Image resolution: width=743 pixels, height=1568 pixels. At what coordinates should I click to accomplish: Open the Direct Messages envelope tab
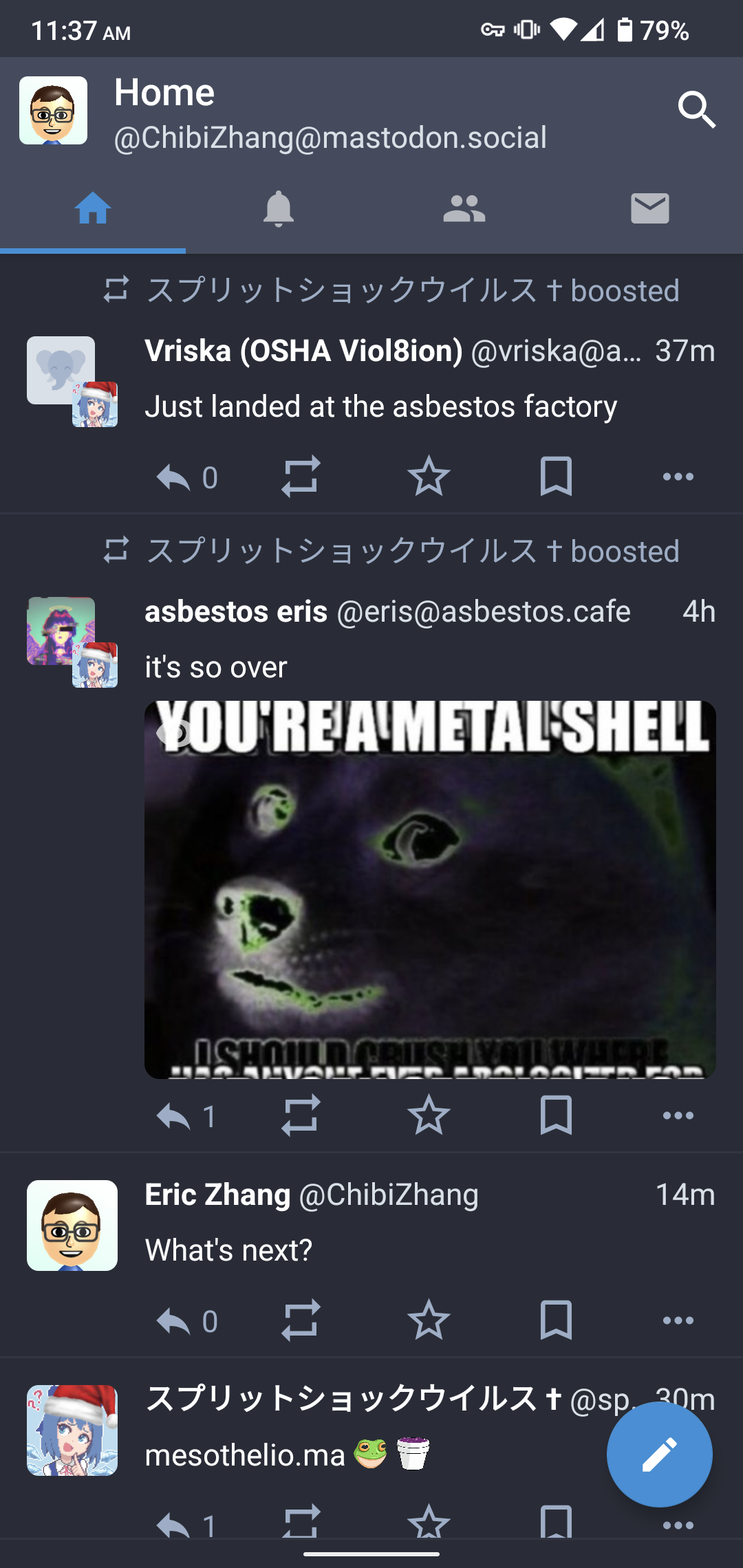coord(650,208)
